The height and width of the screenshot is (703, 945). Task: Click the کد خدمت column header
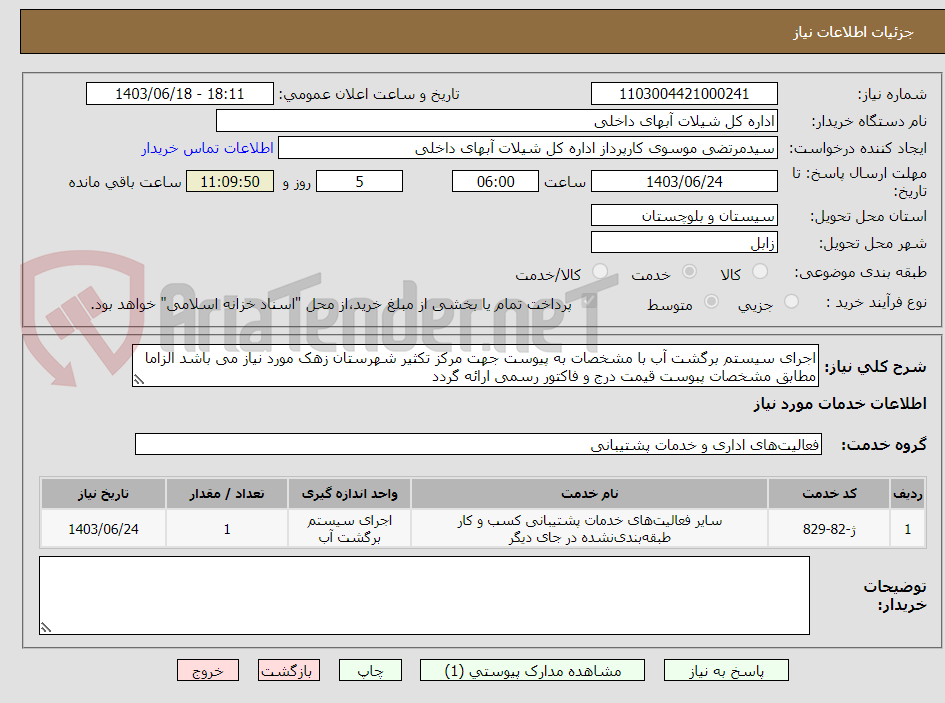[829, 494]
